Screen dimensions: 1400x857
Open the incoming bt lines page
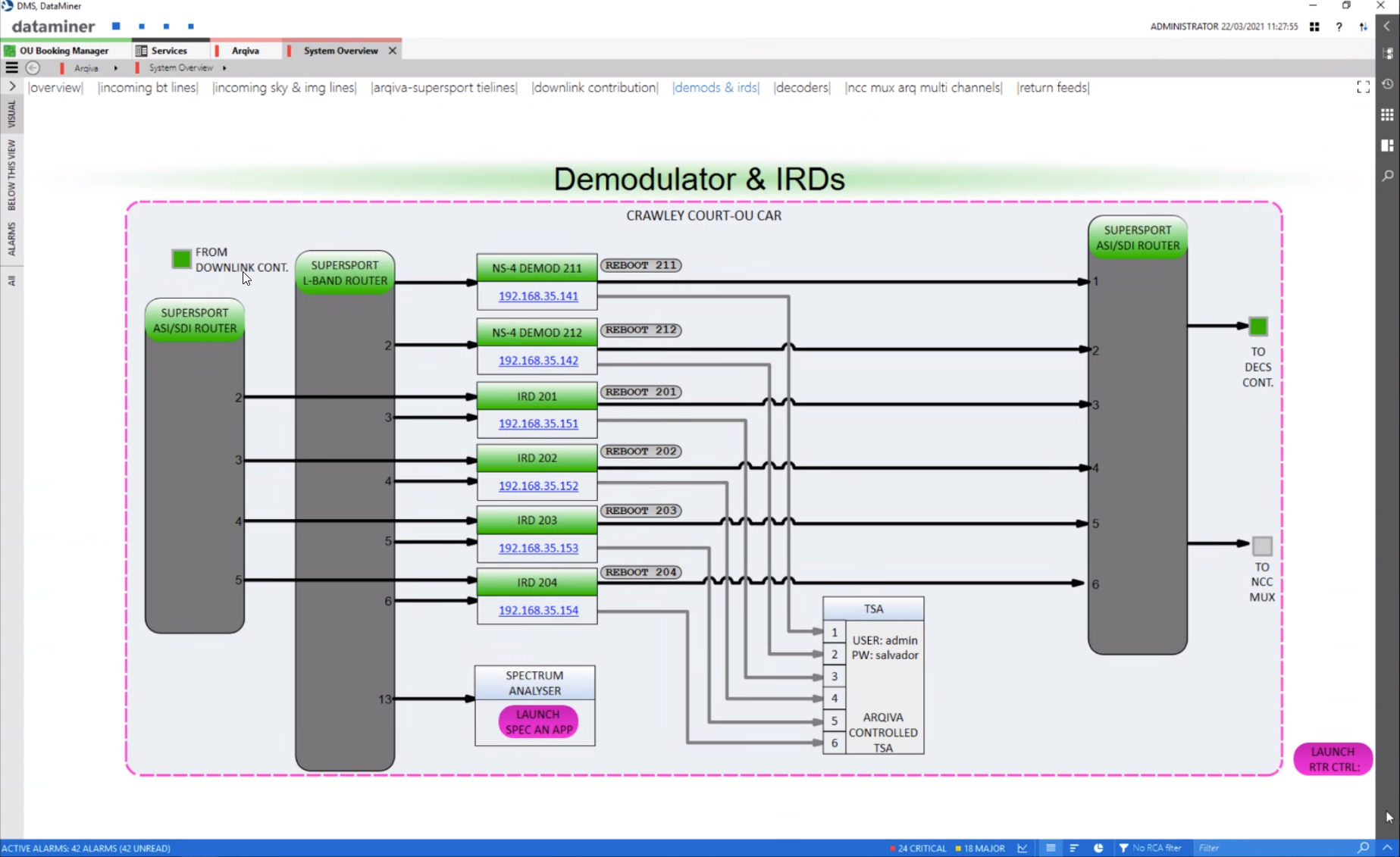click(148, 87)
